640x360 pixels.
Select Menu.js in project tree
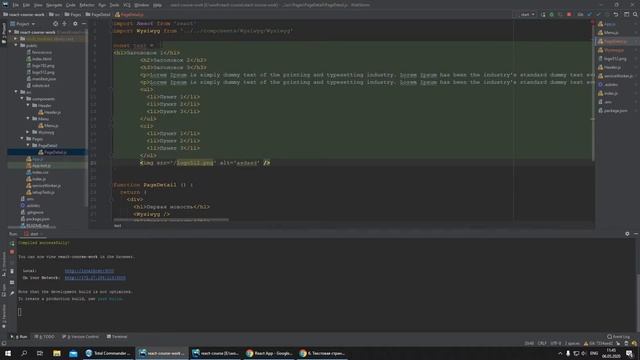tap(48, 126)
